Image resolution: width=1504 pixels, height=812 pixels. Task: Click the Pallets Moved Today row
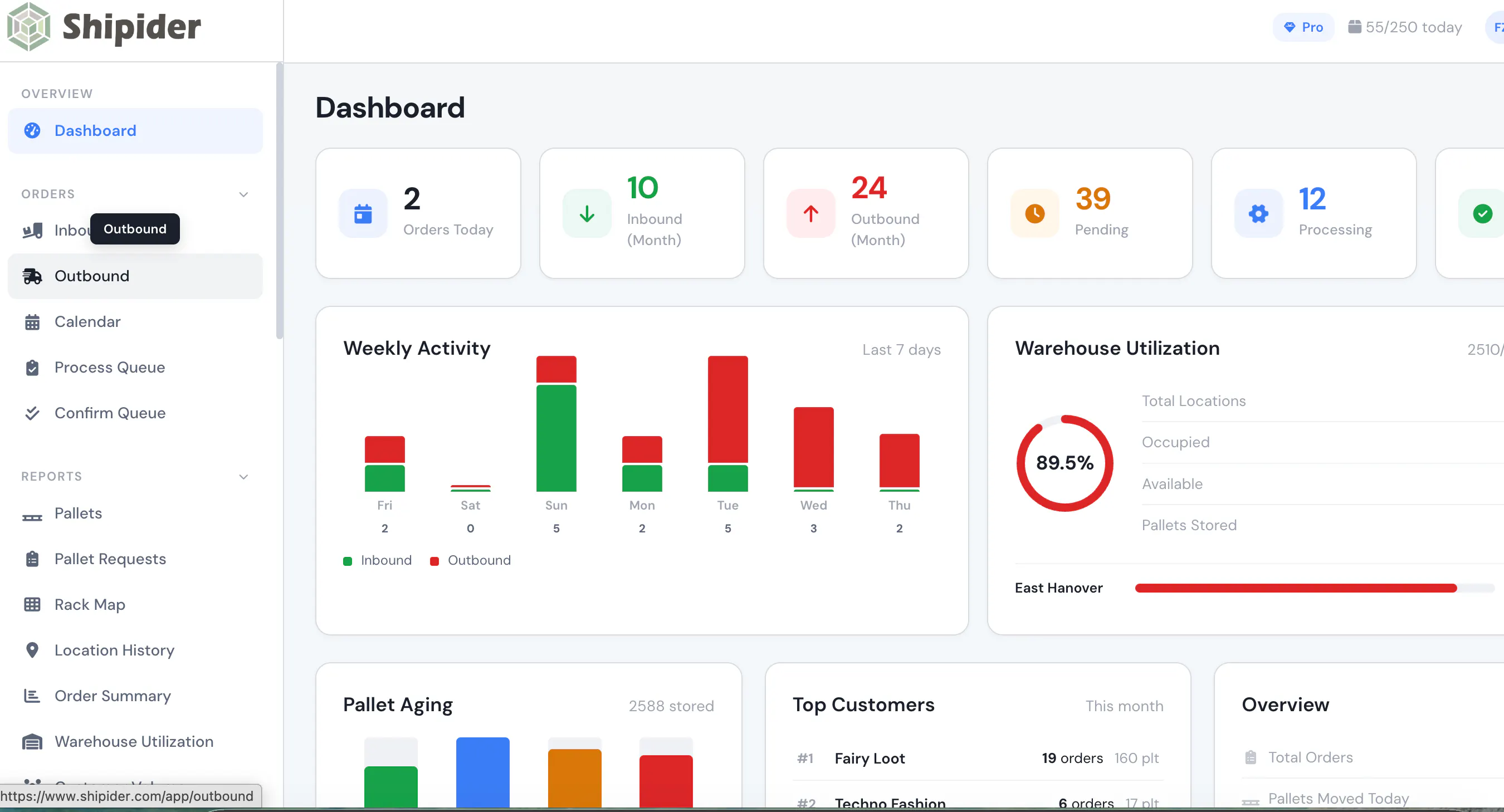point(1372,798)
